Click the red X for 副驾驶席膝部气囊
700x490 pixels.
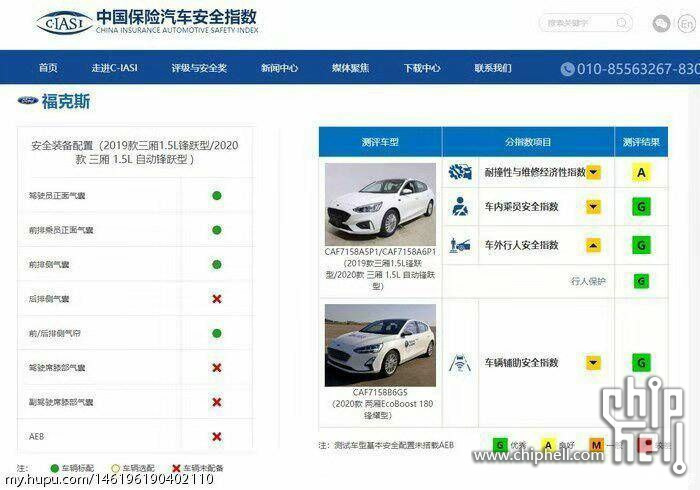point(217,402)
